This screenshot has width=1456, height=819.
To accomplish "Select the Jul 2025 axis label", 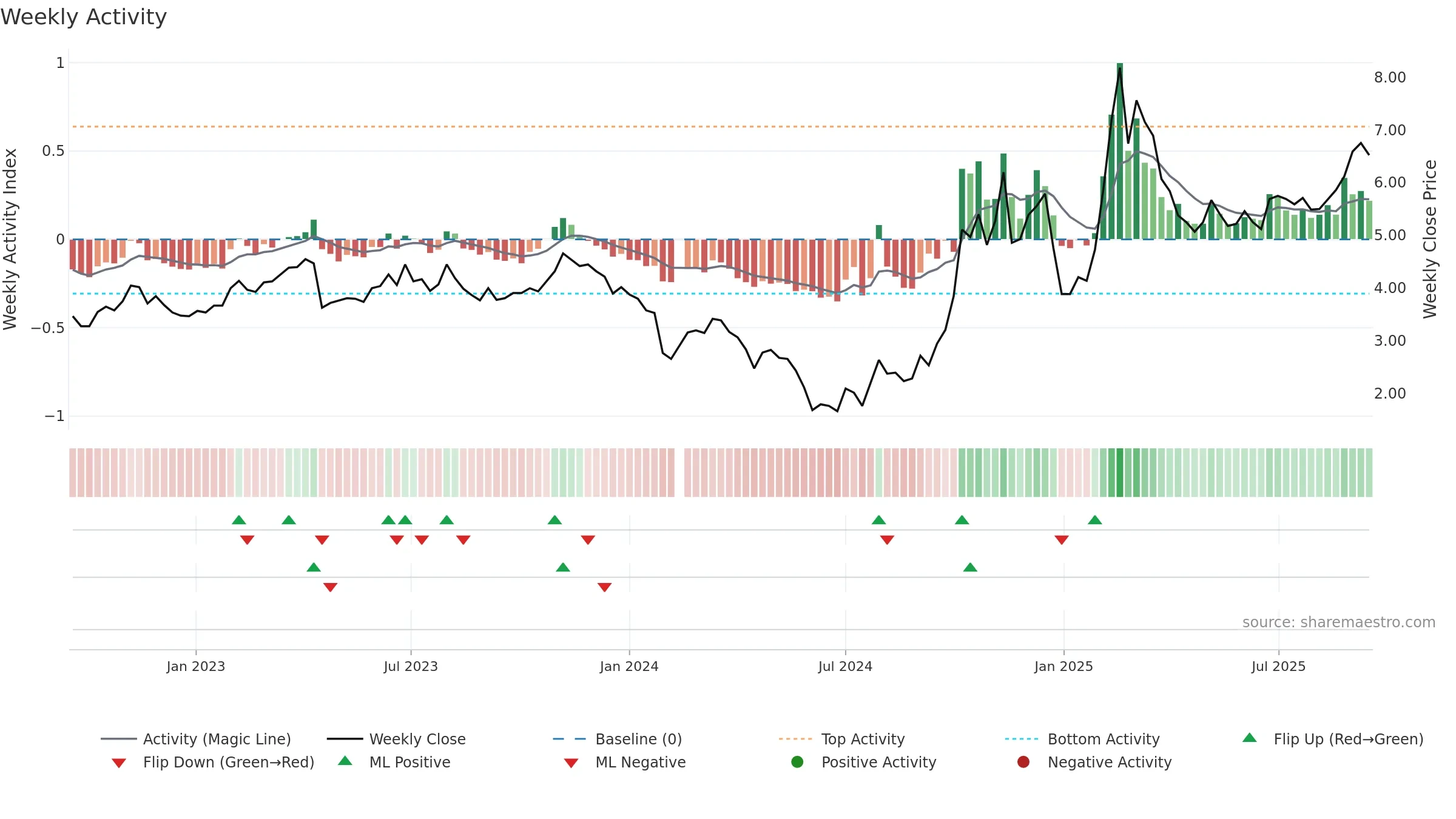I will pos(1278,666).
